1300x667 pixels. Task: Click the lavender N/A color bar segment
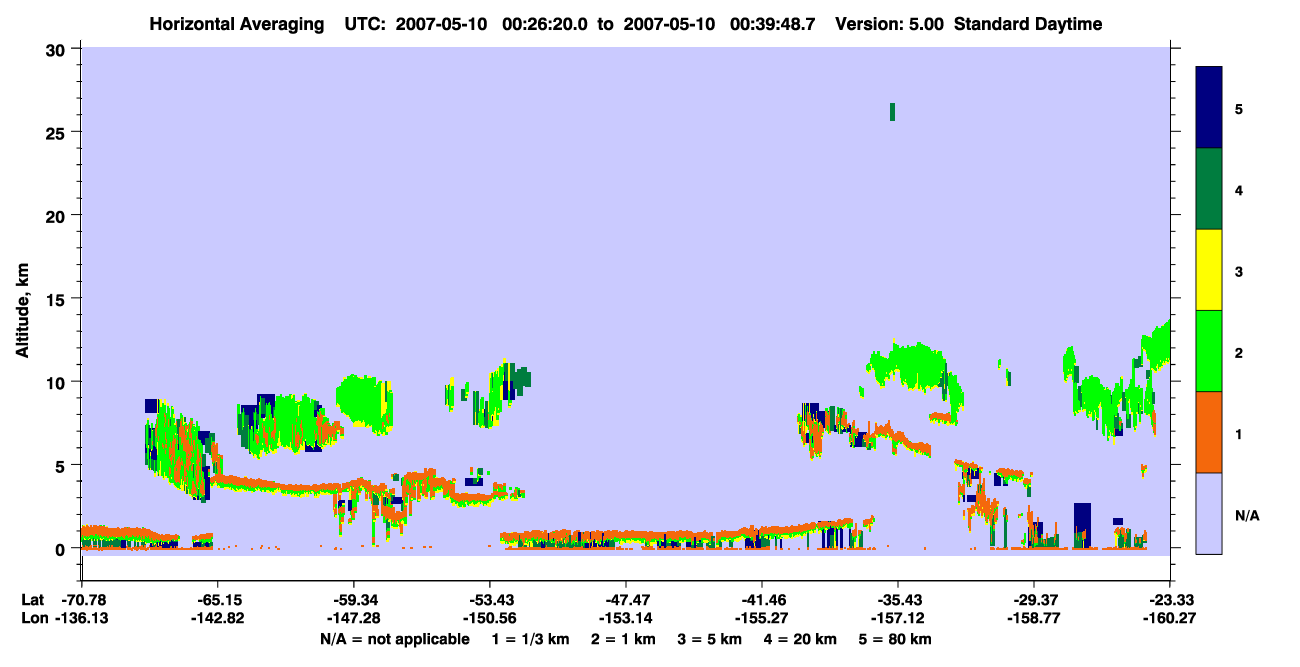tap(1209, 513)
